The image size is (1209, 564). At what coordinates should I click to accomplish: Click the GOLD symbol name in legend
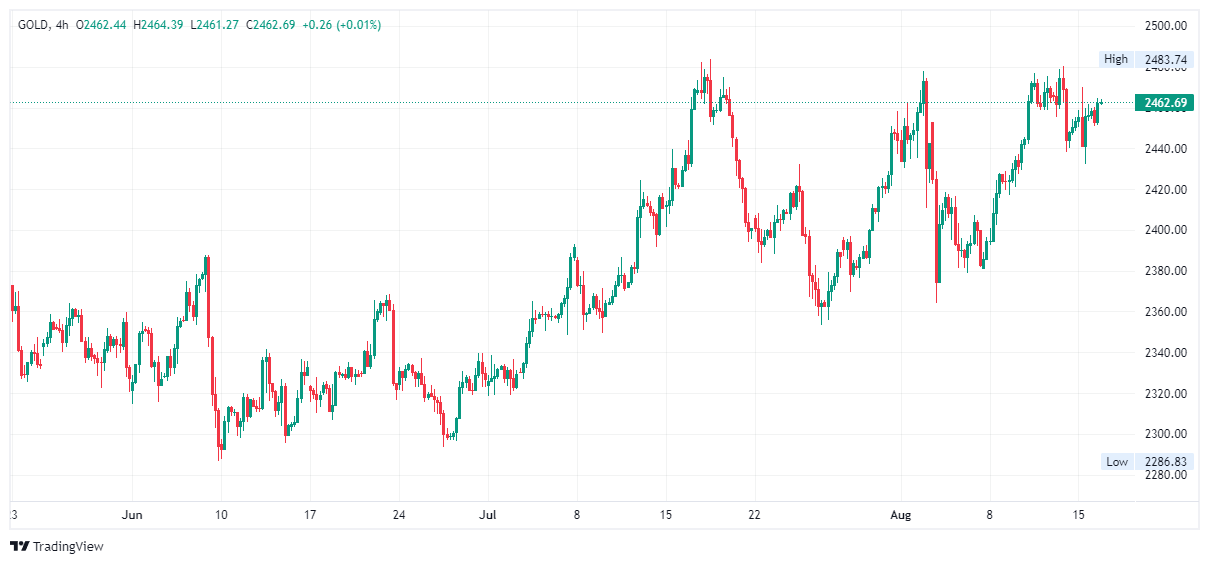point(33,25)
